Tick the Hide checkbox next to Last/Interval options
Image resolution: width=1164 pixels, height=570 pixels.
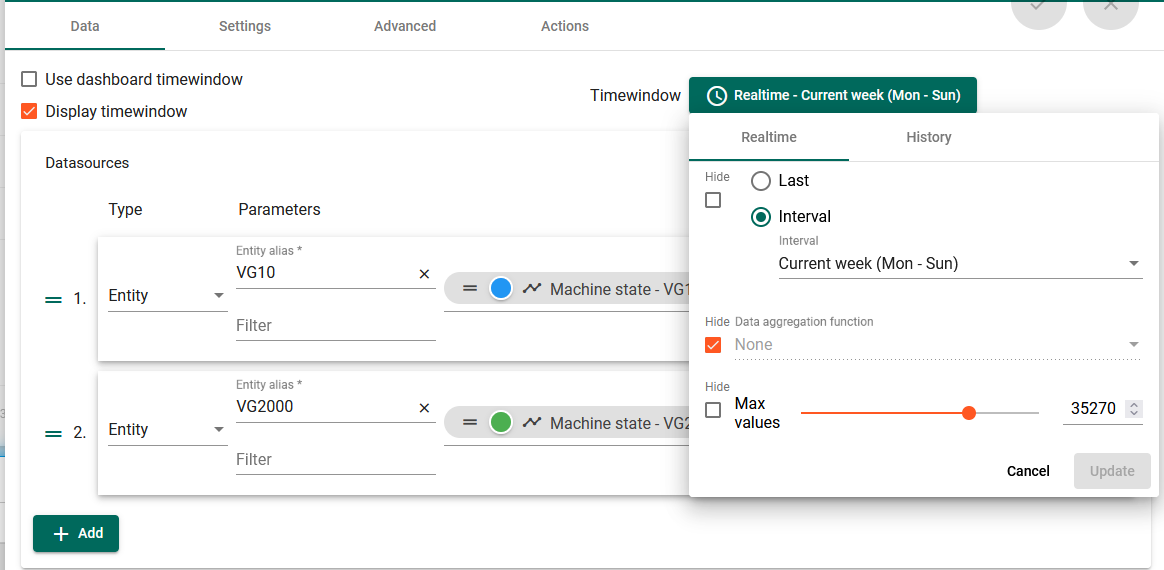[x=713, y=200]
